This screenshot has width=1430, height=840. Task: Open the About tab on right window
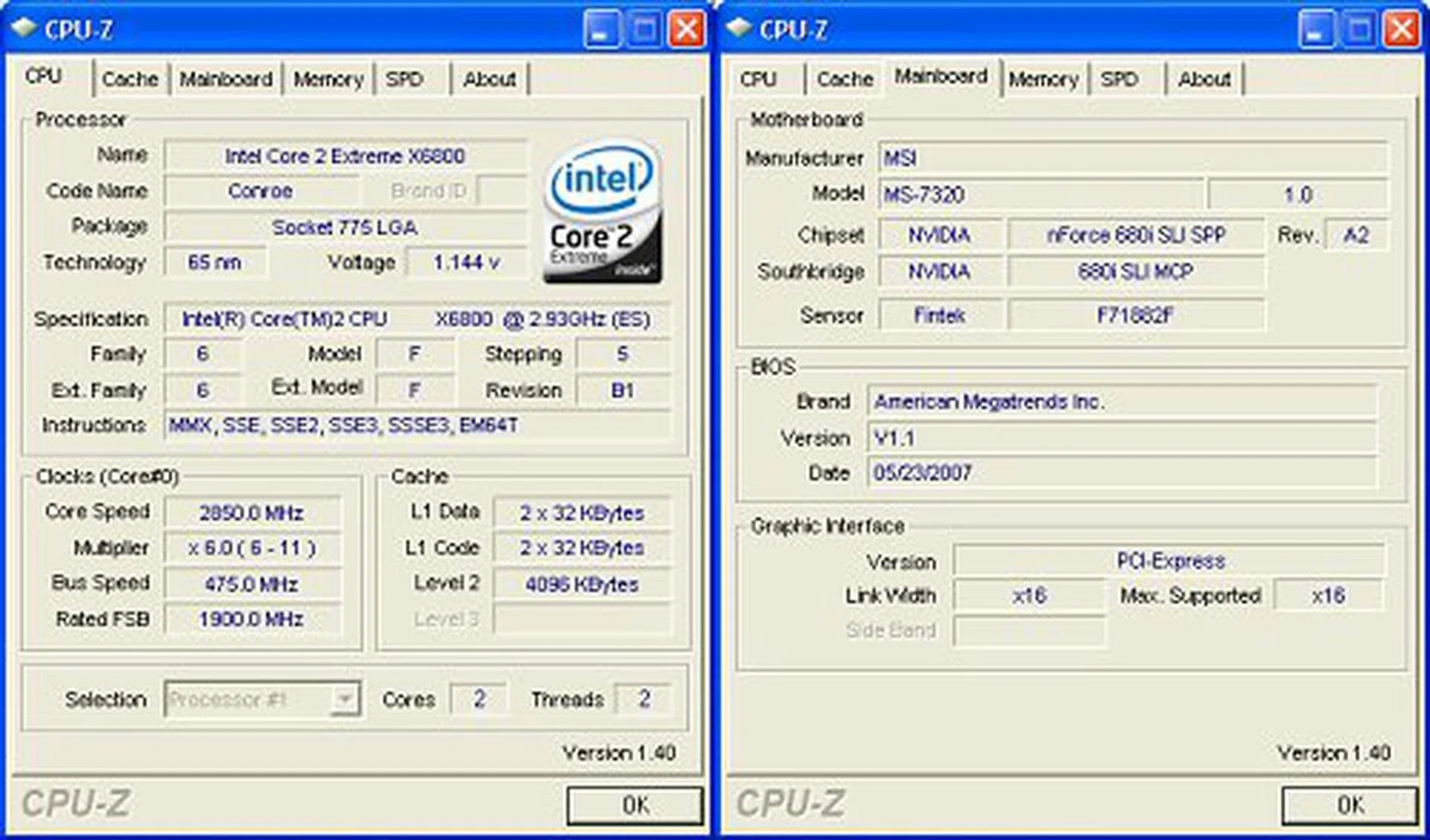[1204, 78]
